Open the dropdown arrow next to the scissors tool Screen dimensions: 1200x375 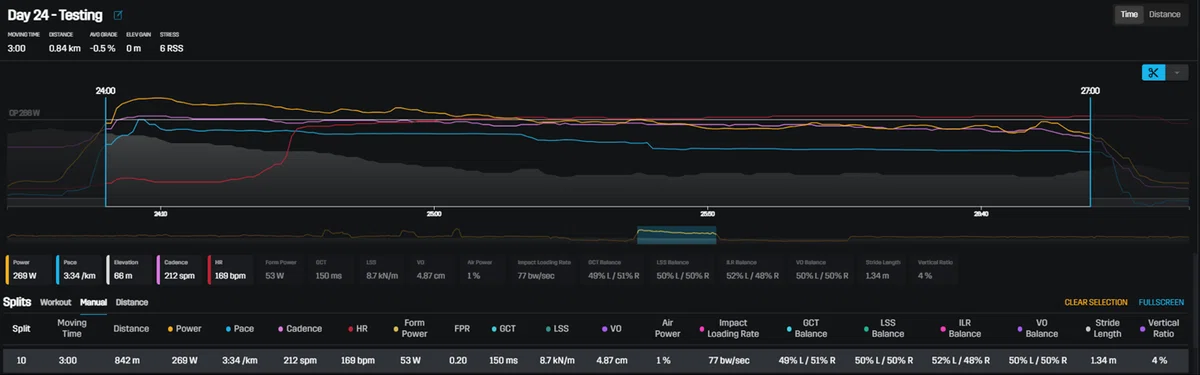tap(1177, 72)
